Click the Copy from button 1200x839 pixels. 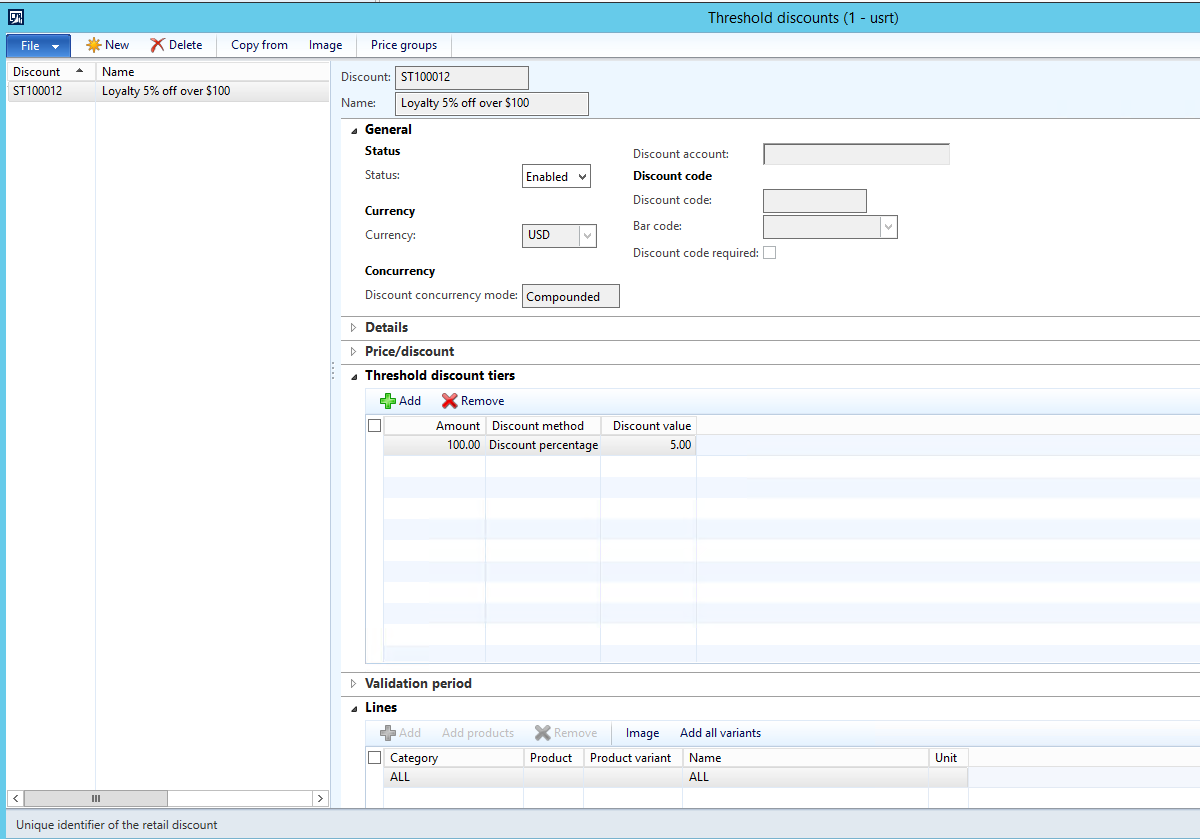[259, 45]
